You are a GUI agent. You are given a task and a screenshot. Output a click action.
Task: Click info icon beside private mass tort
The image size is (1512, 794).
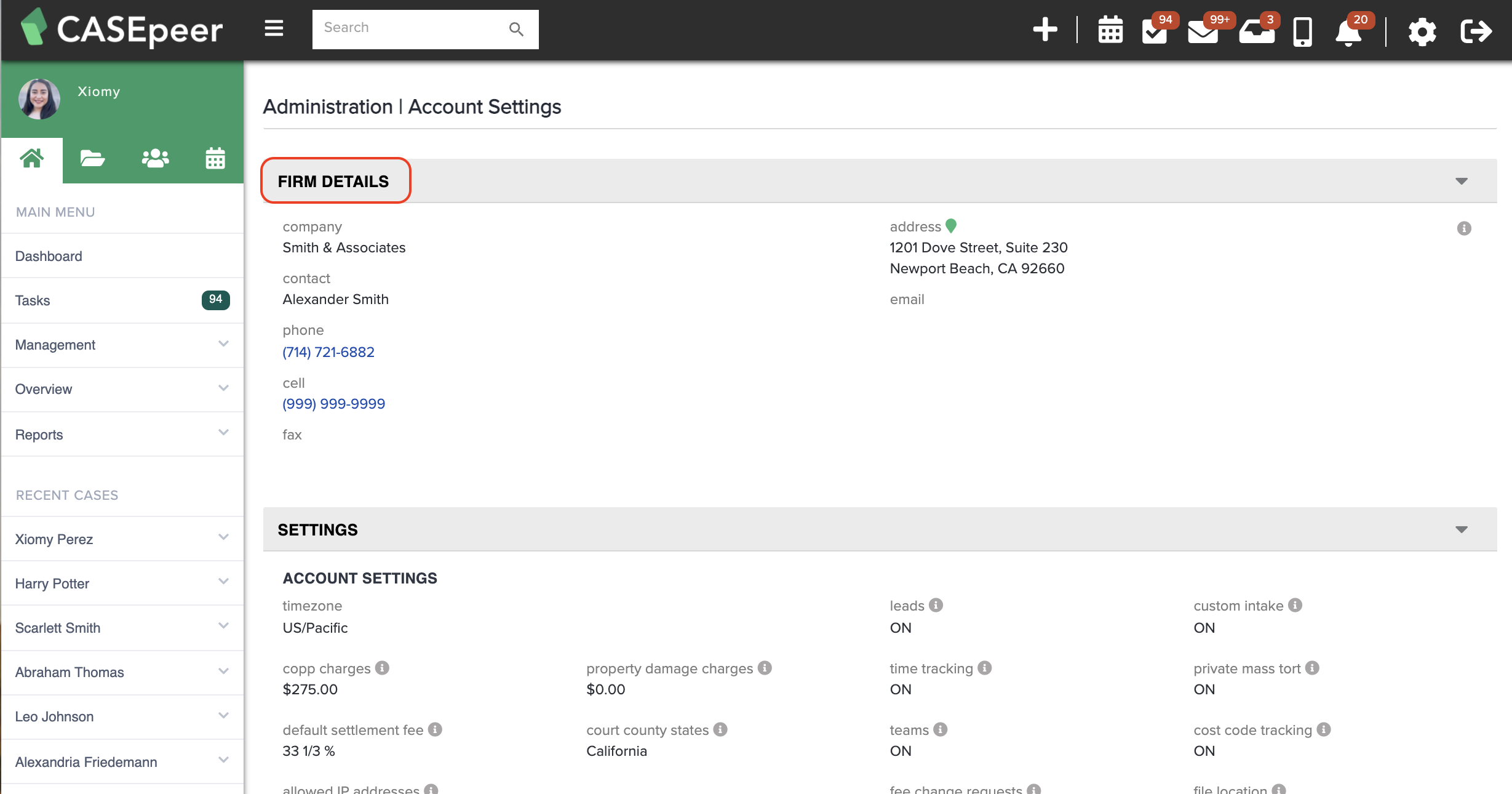1312,668
